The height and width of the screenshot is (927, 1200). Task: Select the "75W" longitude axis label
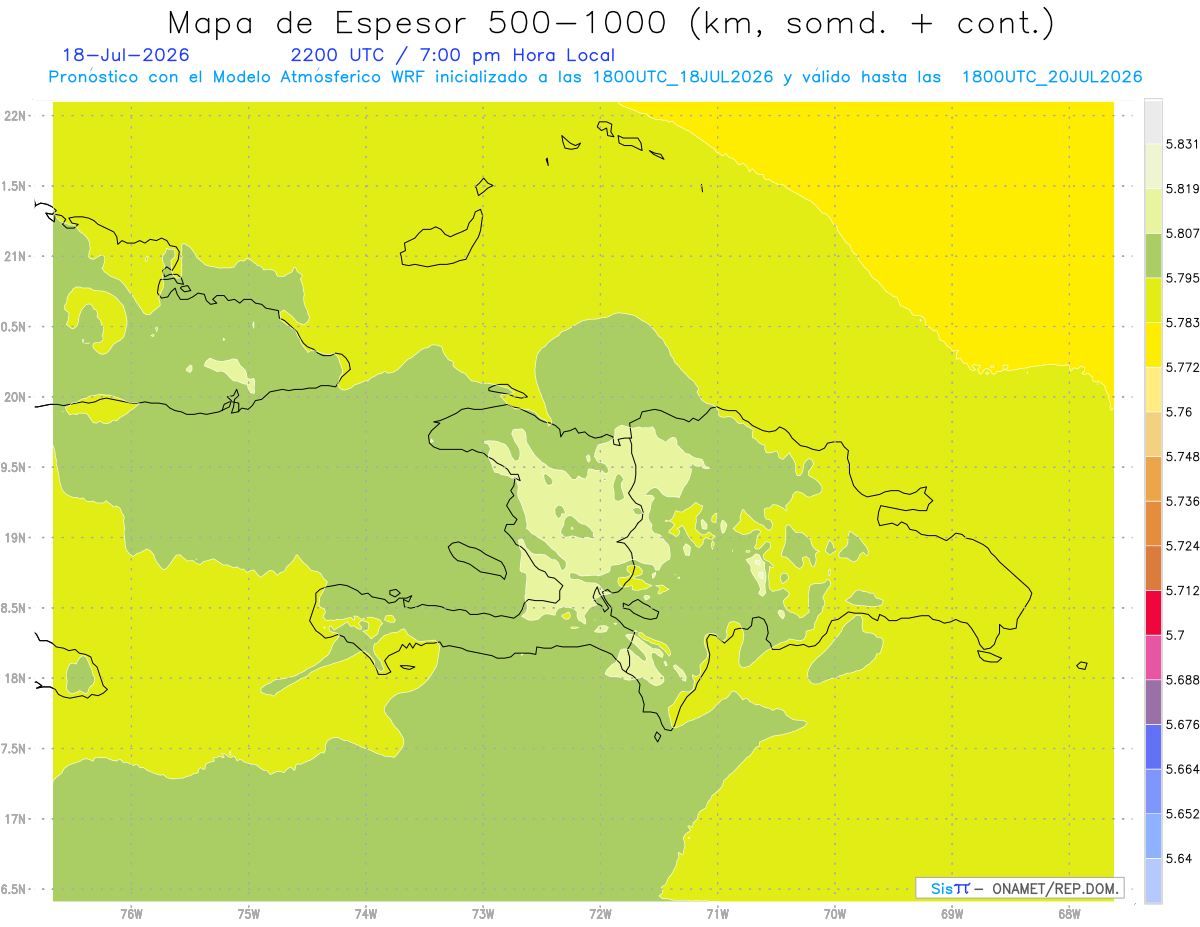pos(249,914)
